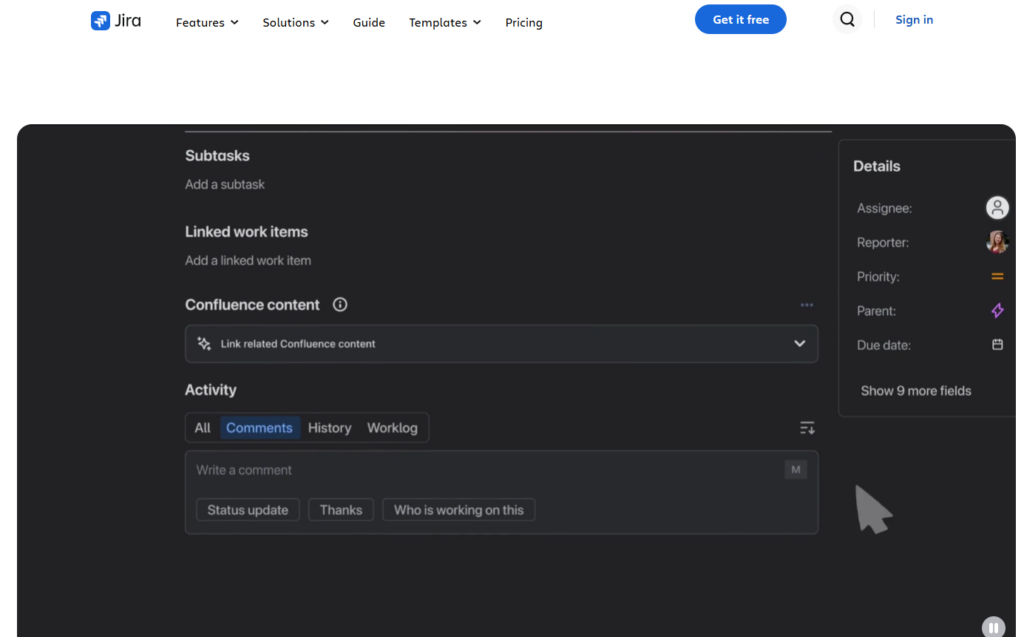Click the M keyboard shortcut badge
Viewport: 1024px width, 637px height.
795,469
